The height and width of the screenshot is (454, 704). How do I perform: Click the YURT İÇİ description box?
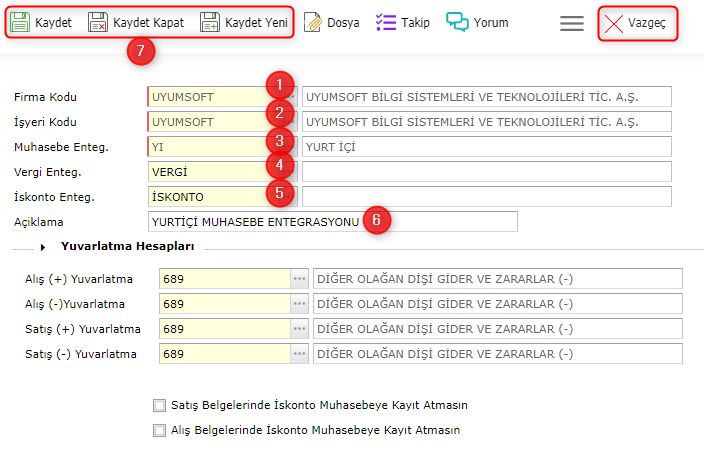pyautogui.click(x=487, y=147)
